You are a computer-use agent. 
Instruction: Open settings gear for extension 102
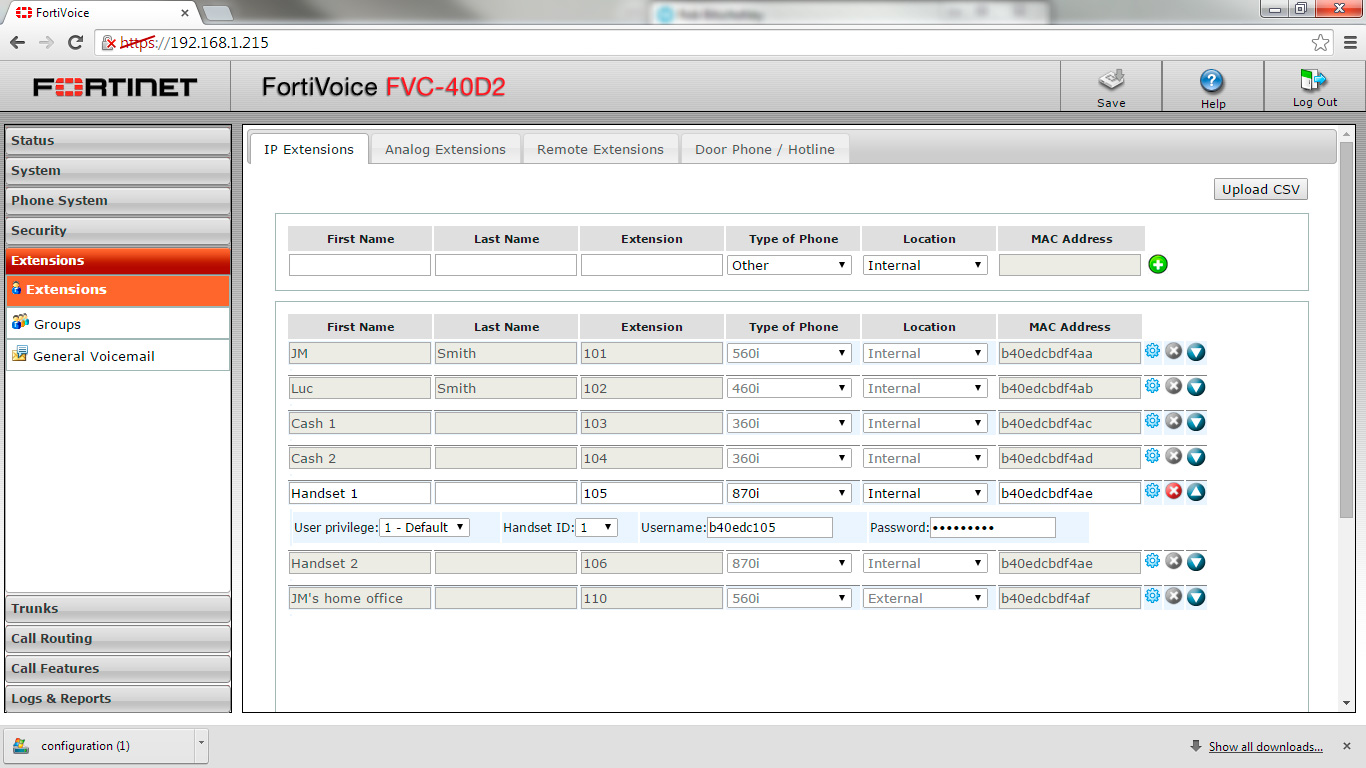click(x=1152, y=387)
